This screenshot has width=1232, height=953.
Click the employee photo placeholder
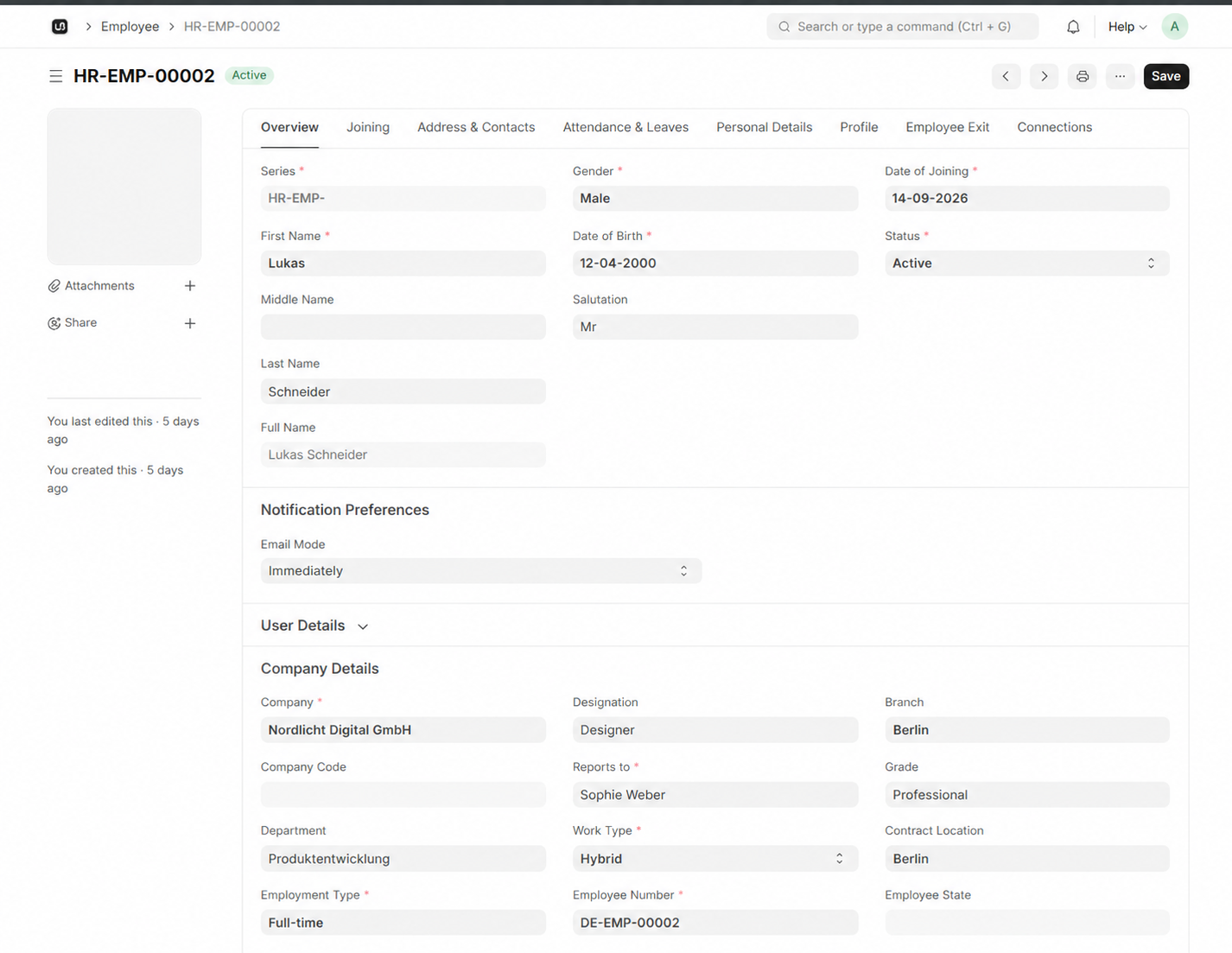tap(124, 187)
